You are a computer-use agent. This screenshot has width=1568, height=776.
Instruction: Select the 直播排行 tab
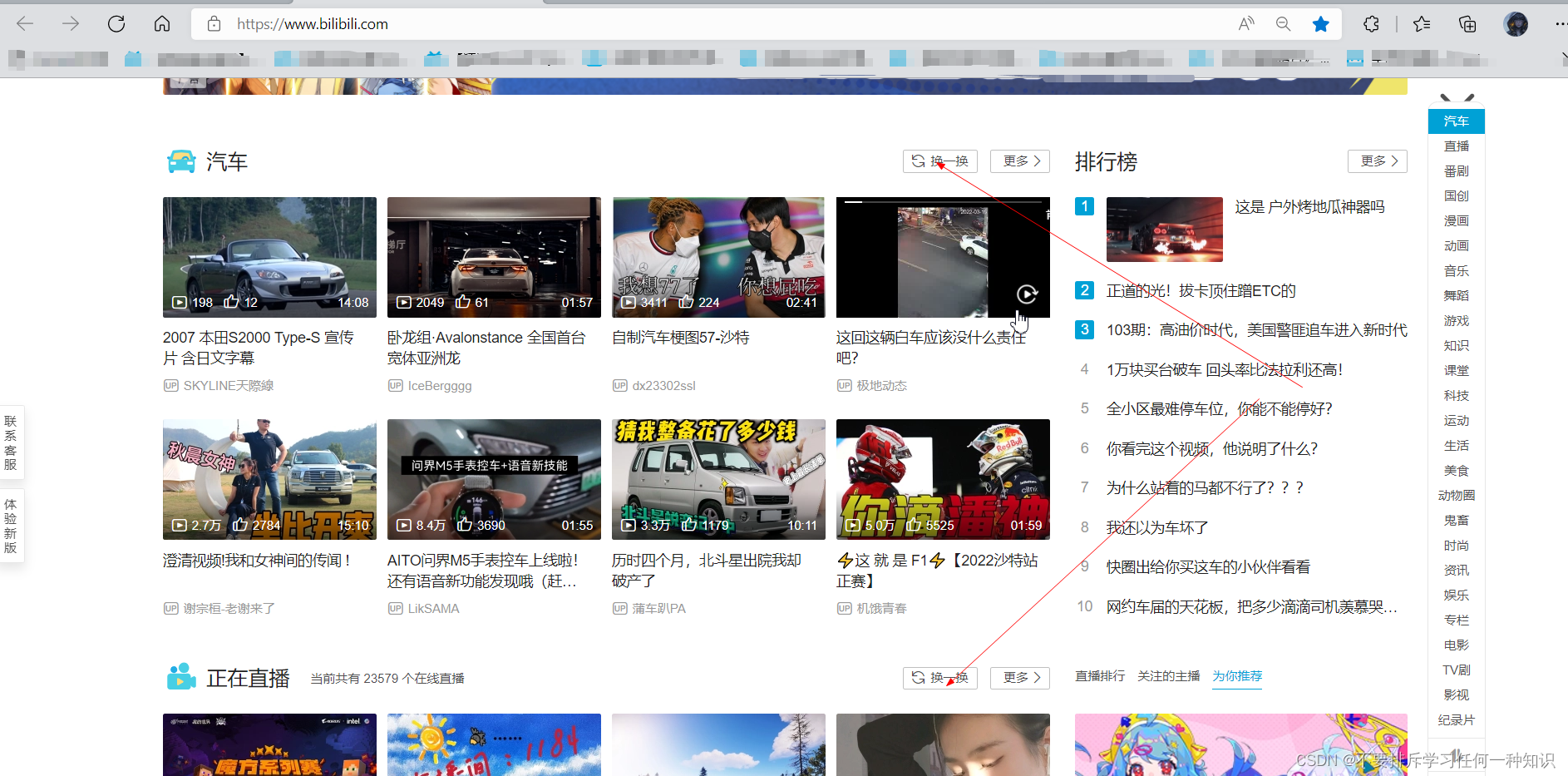coord(1099,676)
